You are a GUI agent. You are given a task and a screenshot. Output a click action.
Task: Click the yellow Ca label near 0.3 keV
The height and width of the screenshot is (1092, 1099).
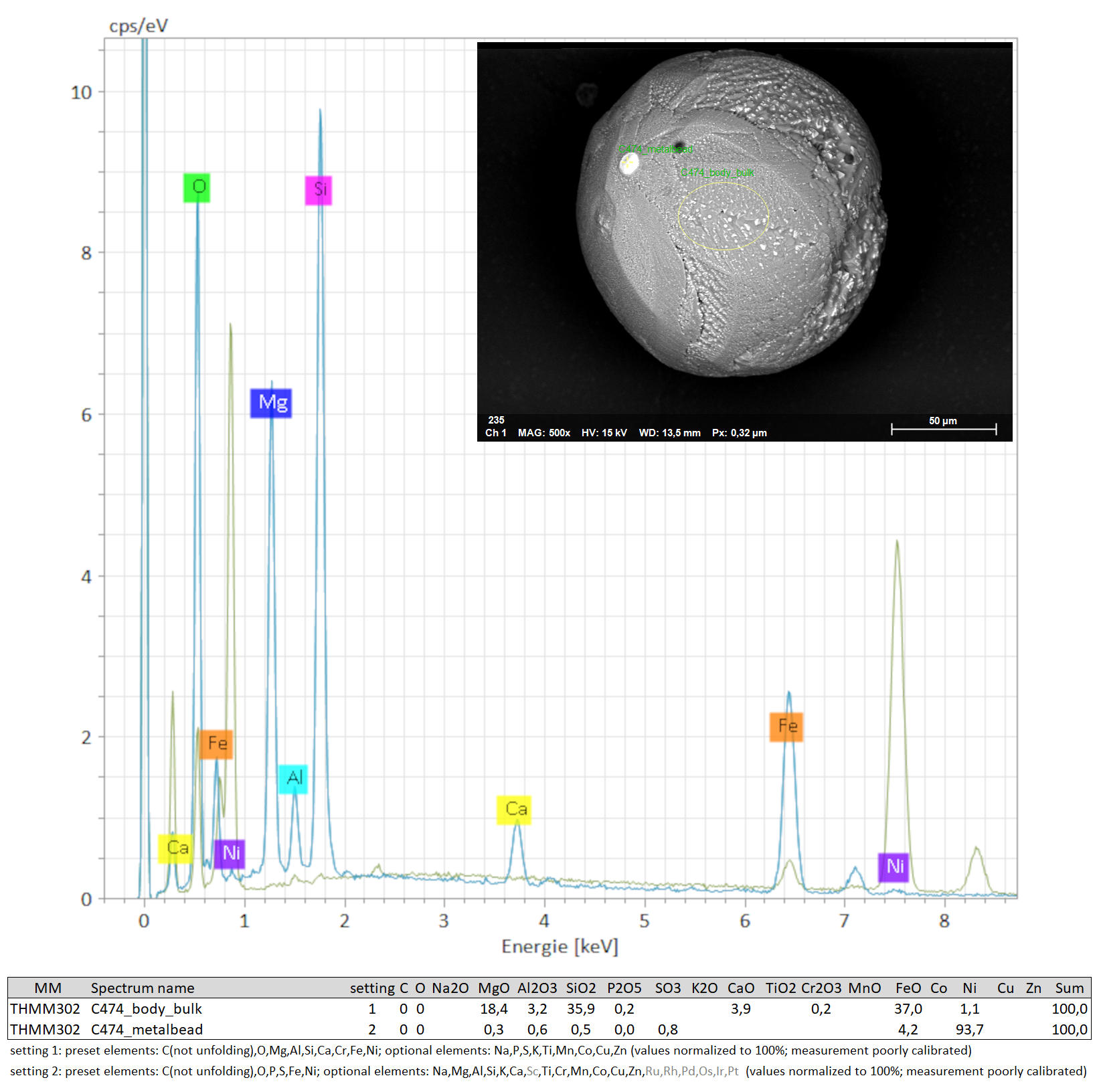pyautogui.click(x=175, y=848)
